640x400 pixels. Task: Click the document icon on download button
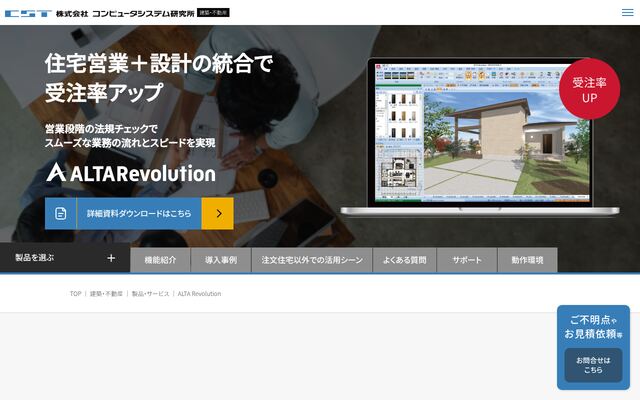[60, 213]
